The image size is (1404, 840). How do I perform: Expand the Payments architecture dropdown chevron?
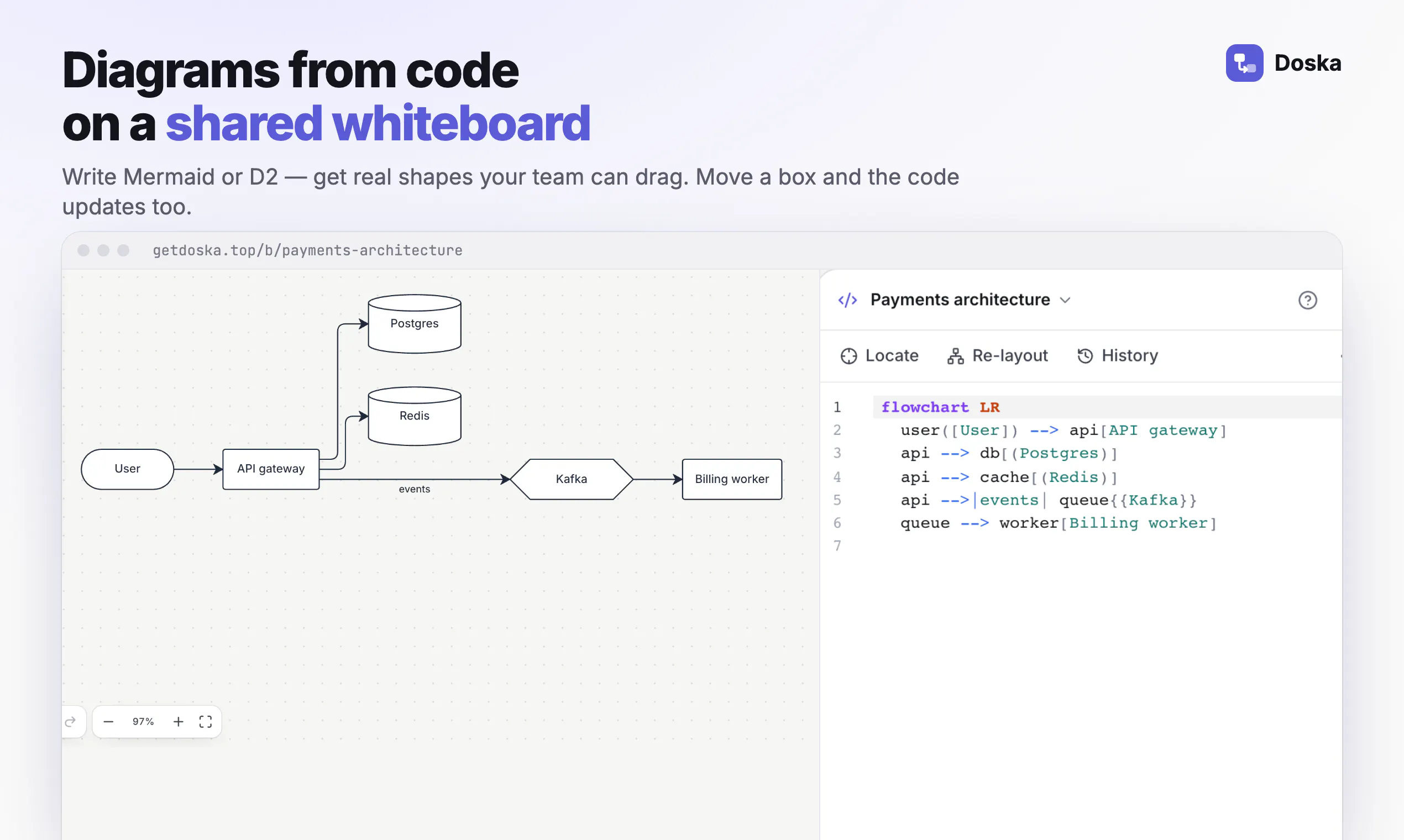click(1066, 300)
